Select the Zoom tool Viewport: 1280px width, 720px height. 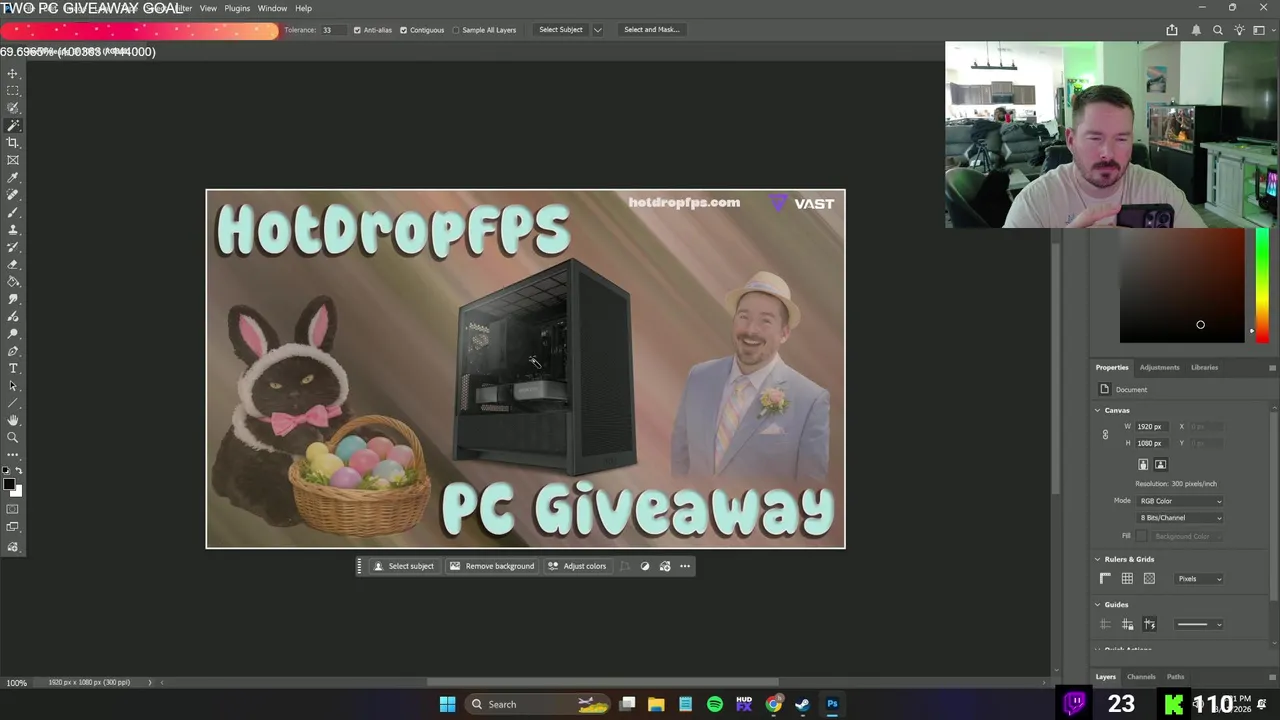[13, 438]
